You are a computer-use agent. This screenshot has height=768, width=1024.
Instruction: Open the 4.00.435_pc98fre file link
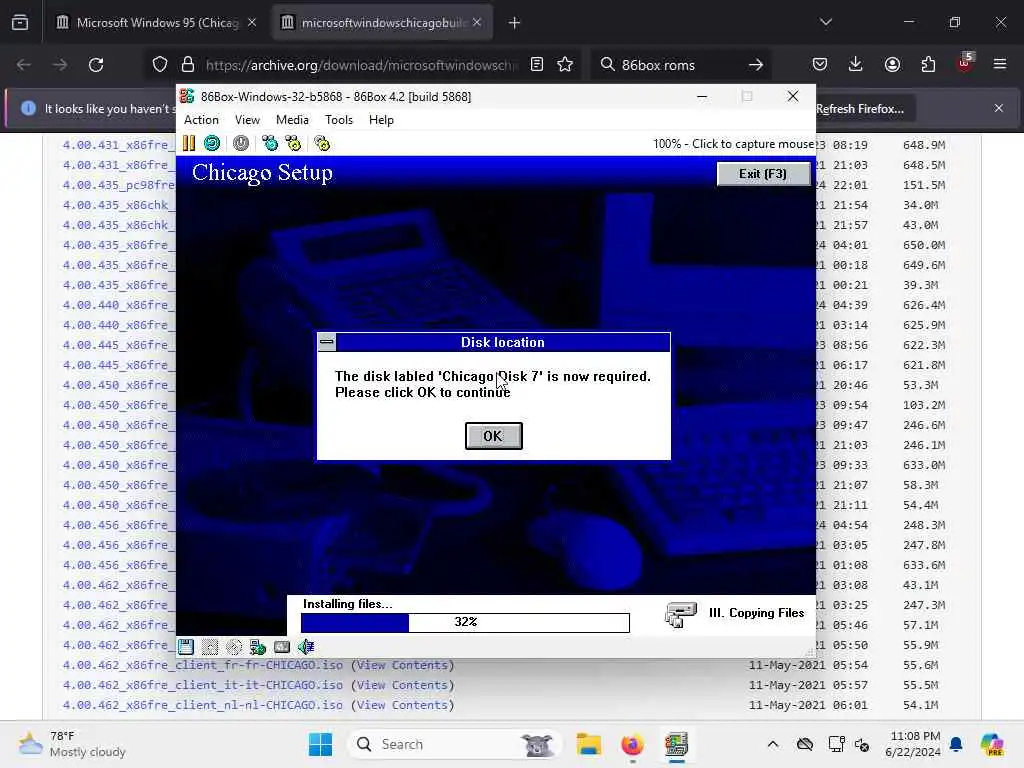119,185
